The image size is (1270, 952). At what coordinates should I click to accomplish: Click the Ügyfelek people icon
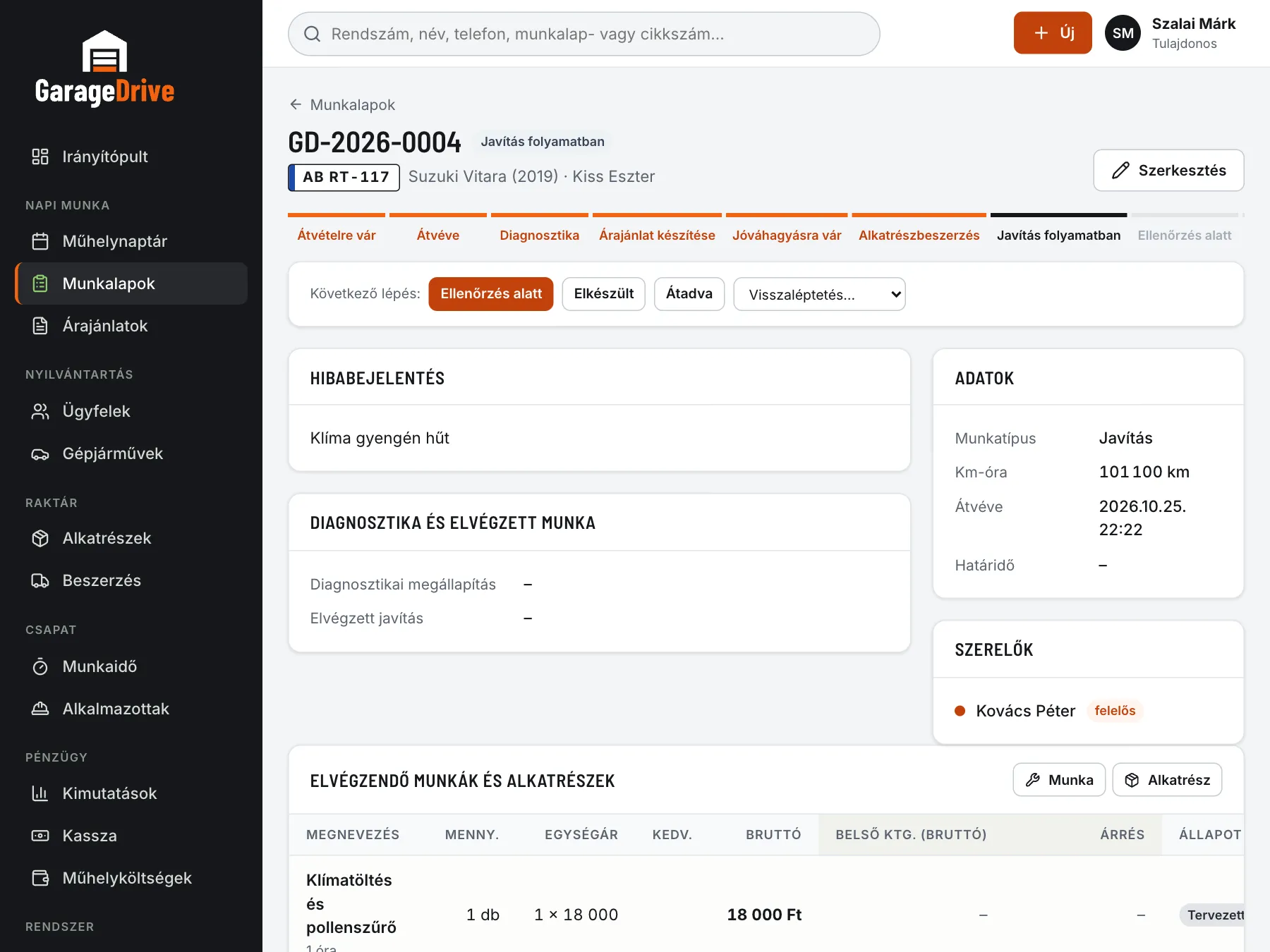40,411
